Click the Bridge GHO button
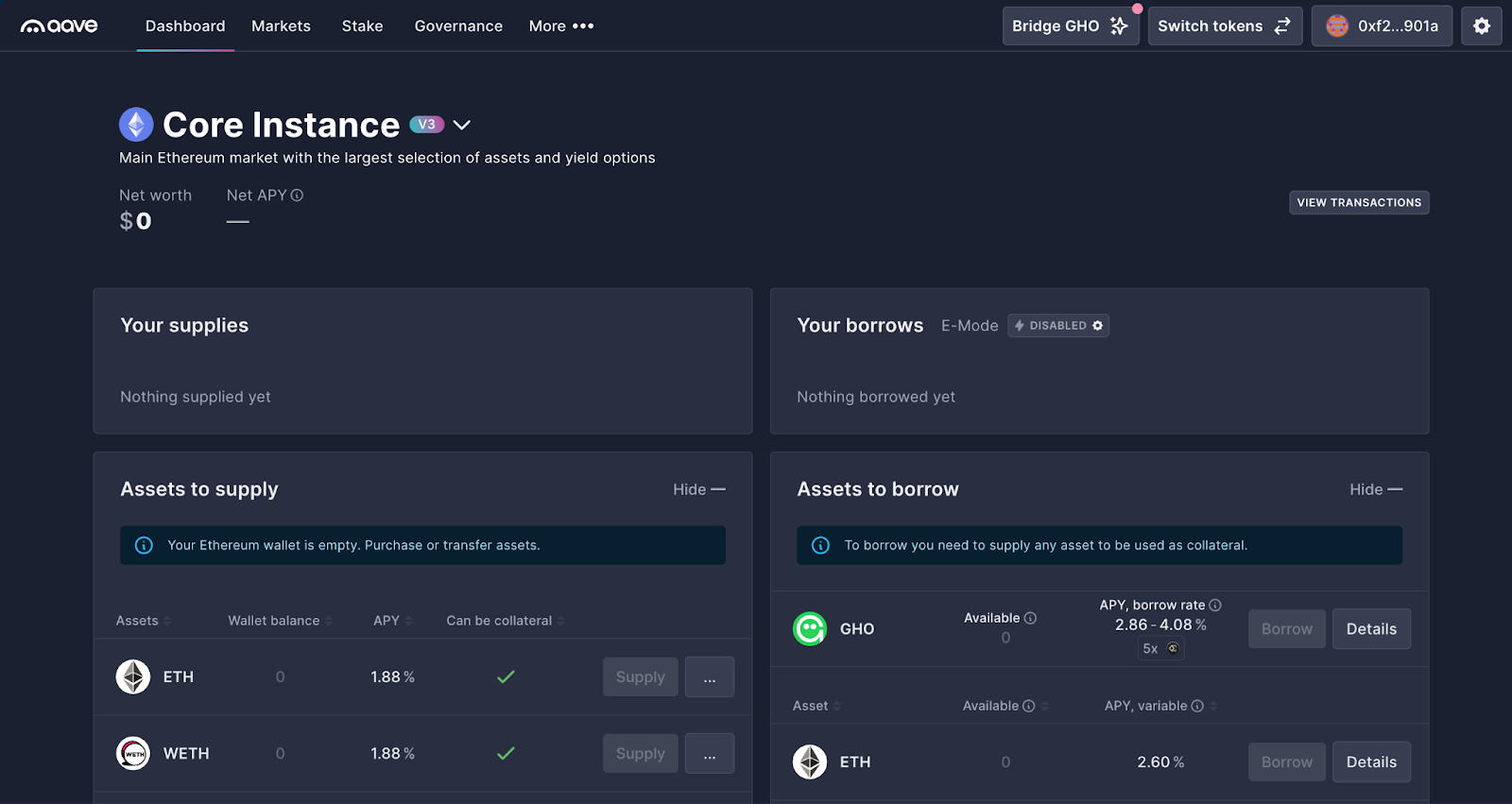This screenshot has height=804, width=1512. coord(1071,26)
